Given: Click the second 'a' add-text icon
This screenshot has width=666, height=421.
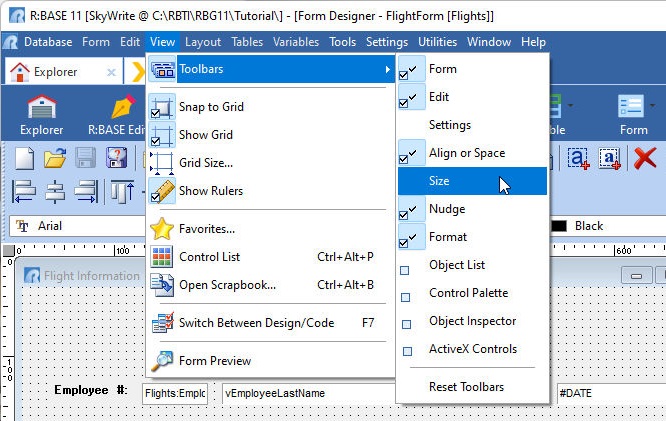Looking at the screenshot, I should (610, 158).
